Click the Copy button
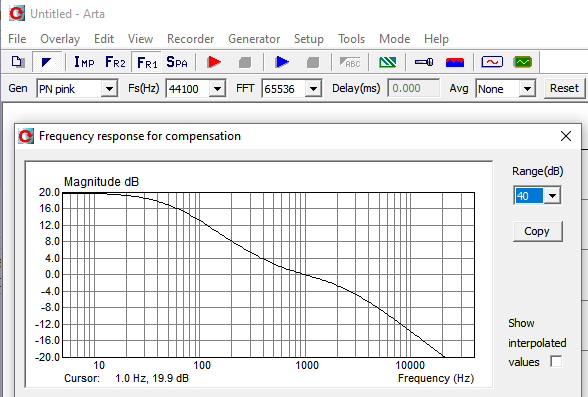The image size is (588, 397). point(537,231)
